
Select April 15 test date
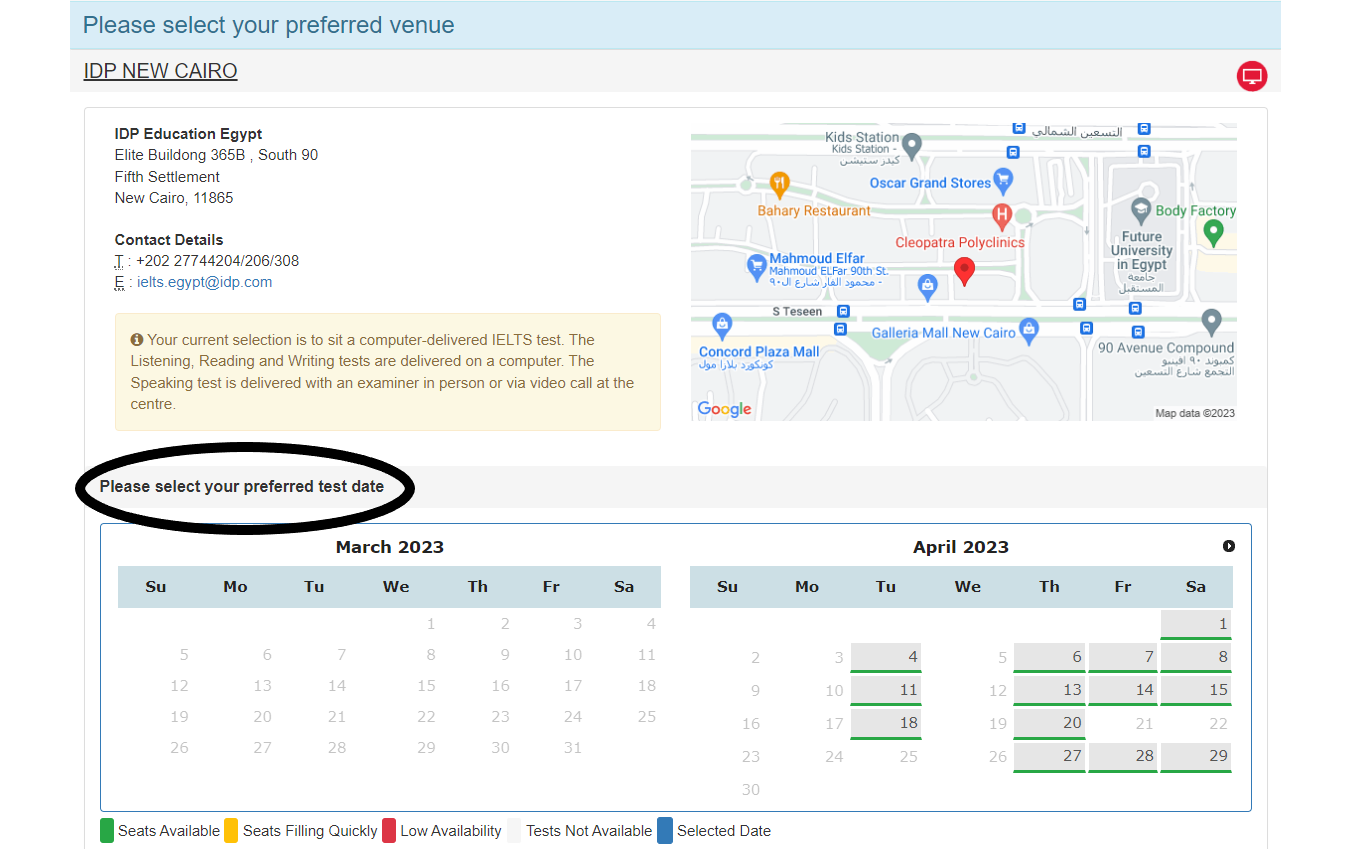[1196, 691]
